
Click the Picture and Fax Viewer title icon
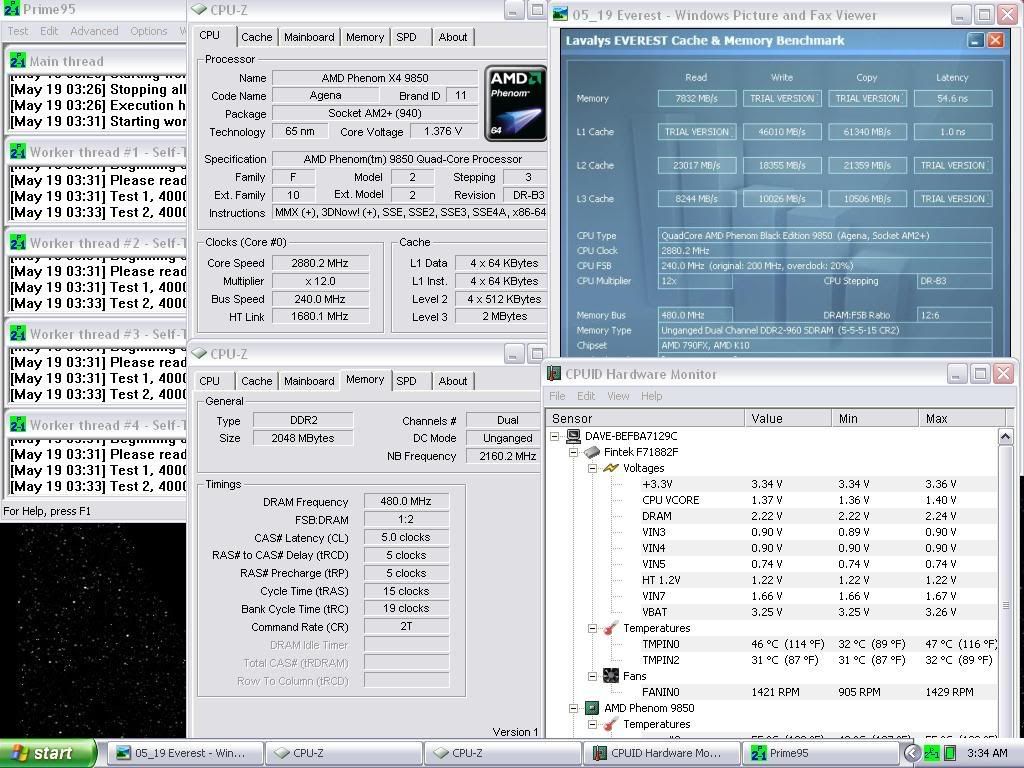560,14
